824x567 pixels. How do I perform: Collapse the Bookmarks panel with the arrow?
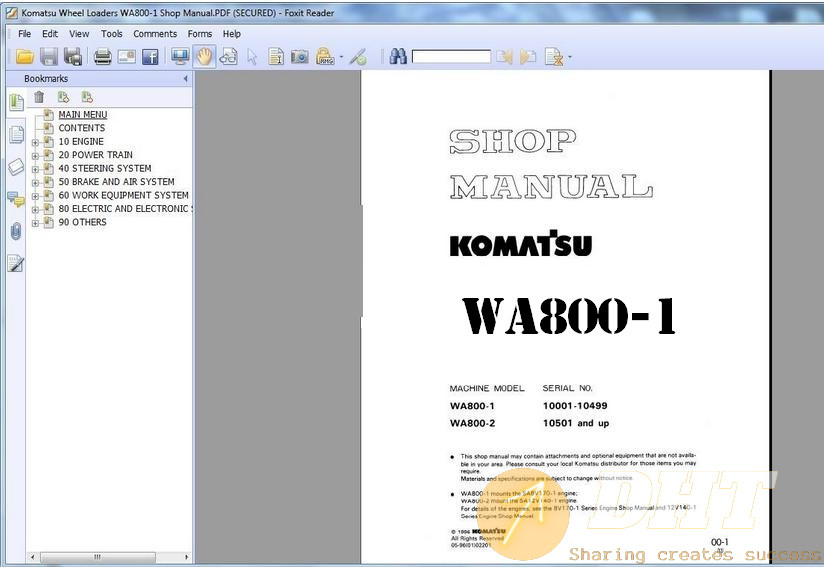186,78
